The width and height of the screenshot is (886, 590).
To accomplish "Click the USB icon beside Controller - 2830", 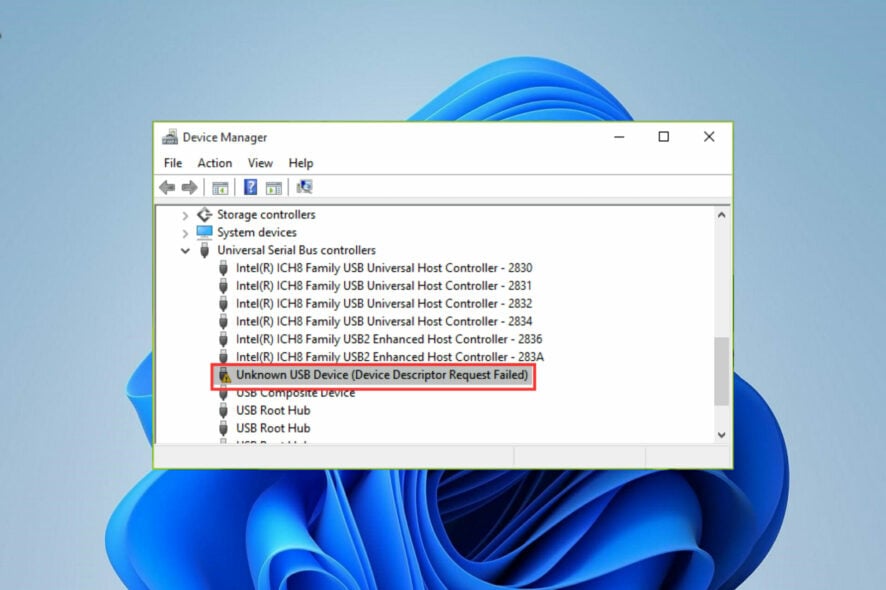I will click(223, 268).
